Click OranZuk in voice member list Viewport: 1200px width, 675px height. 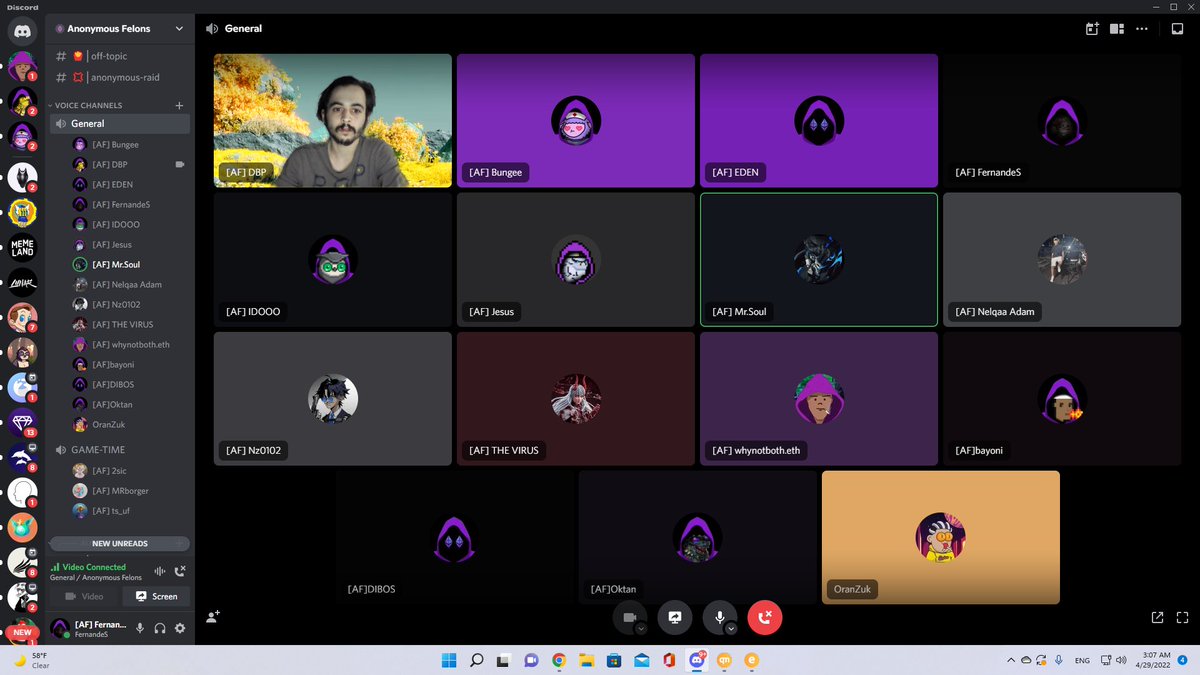108,424
